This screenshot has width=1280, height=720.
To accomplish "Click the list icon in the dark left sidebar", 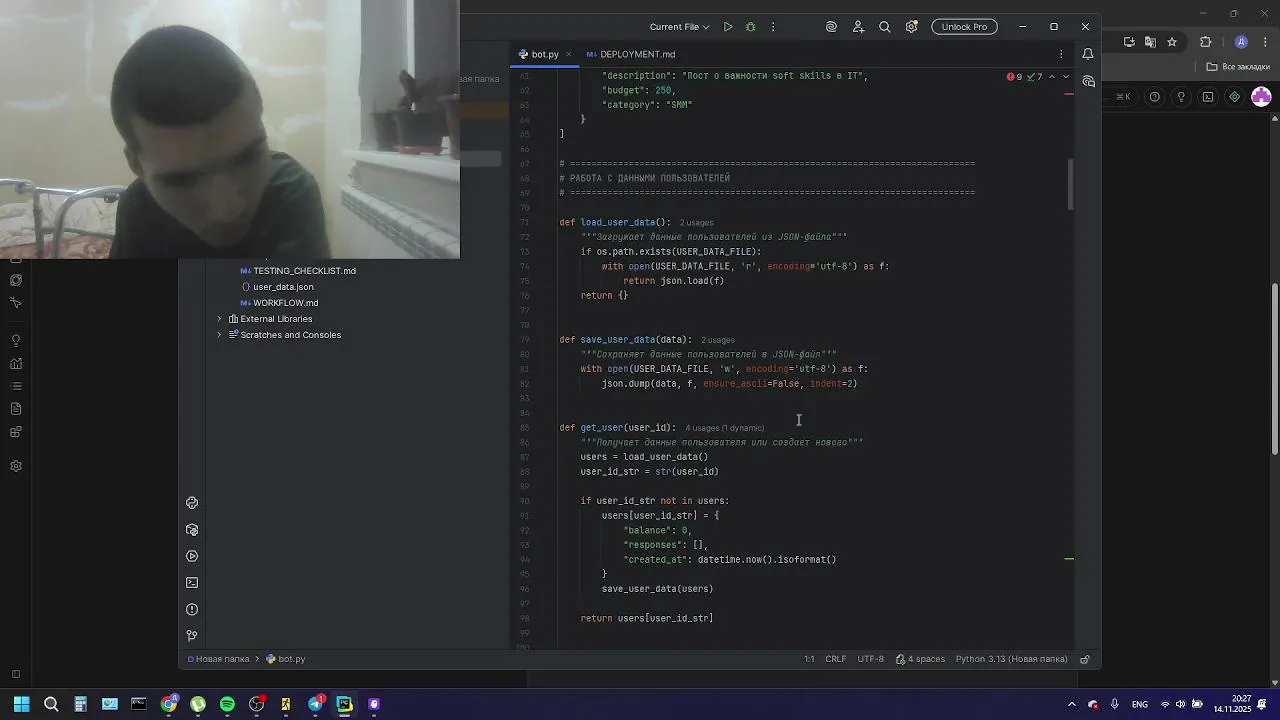I will 16,386.
